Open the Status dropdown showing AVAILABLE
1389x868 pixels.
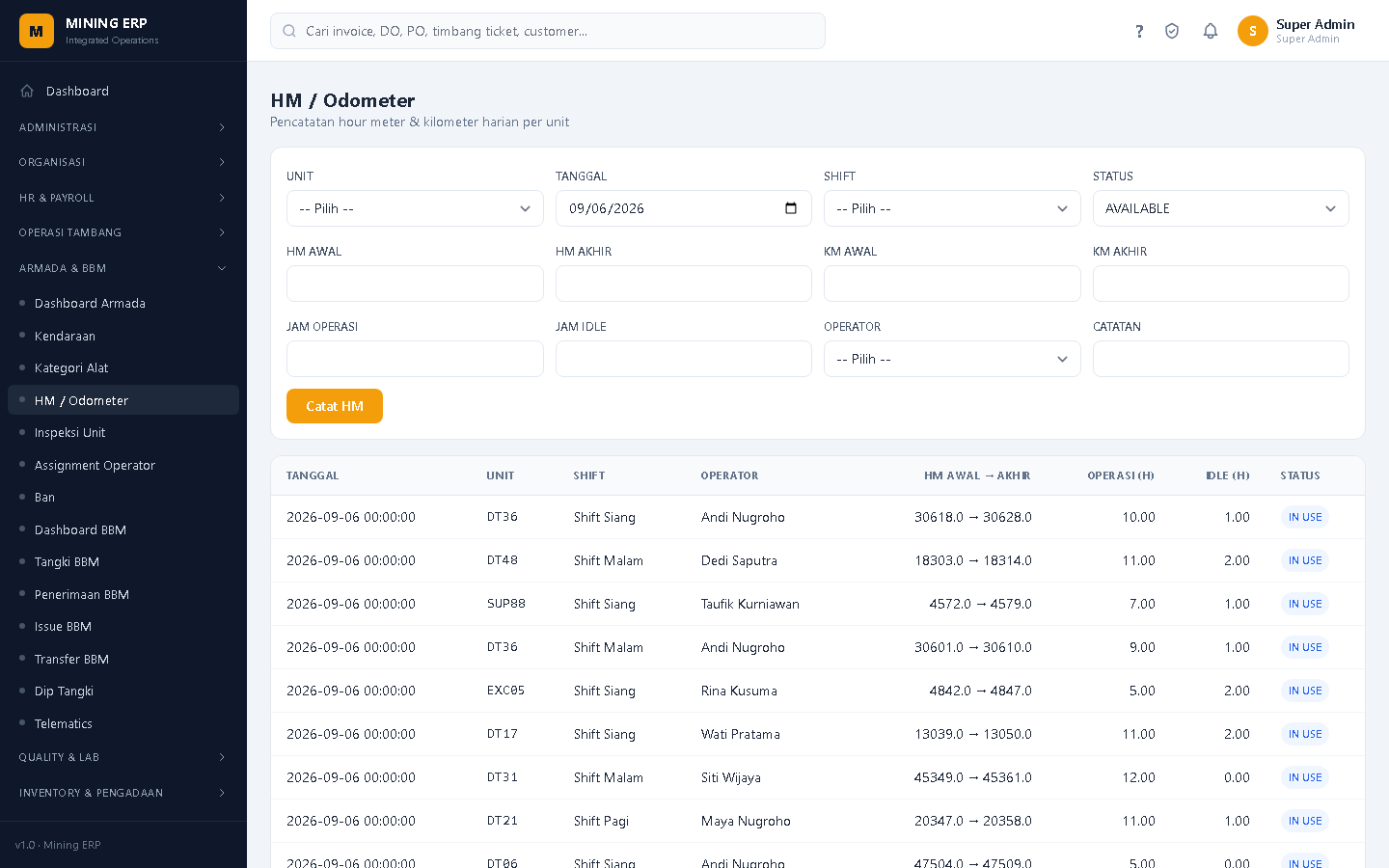pos(1220,208)
